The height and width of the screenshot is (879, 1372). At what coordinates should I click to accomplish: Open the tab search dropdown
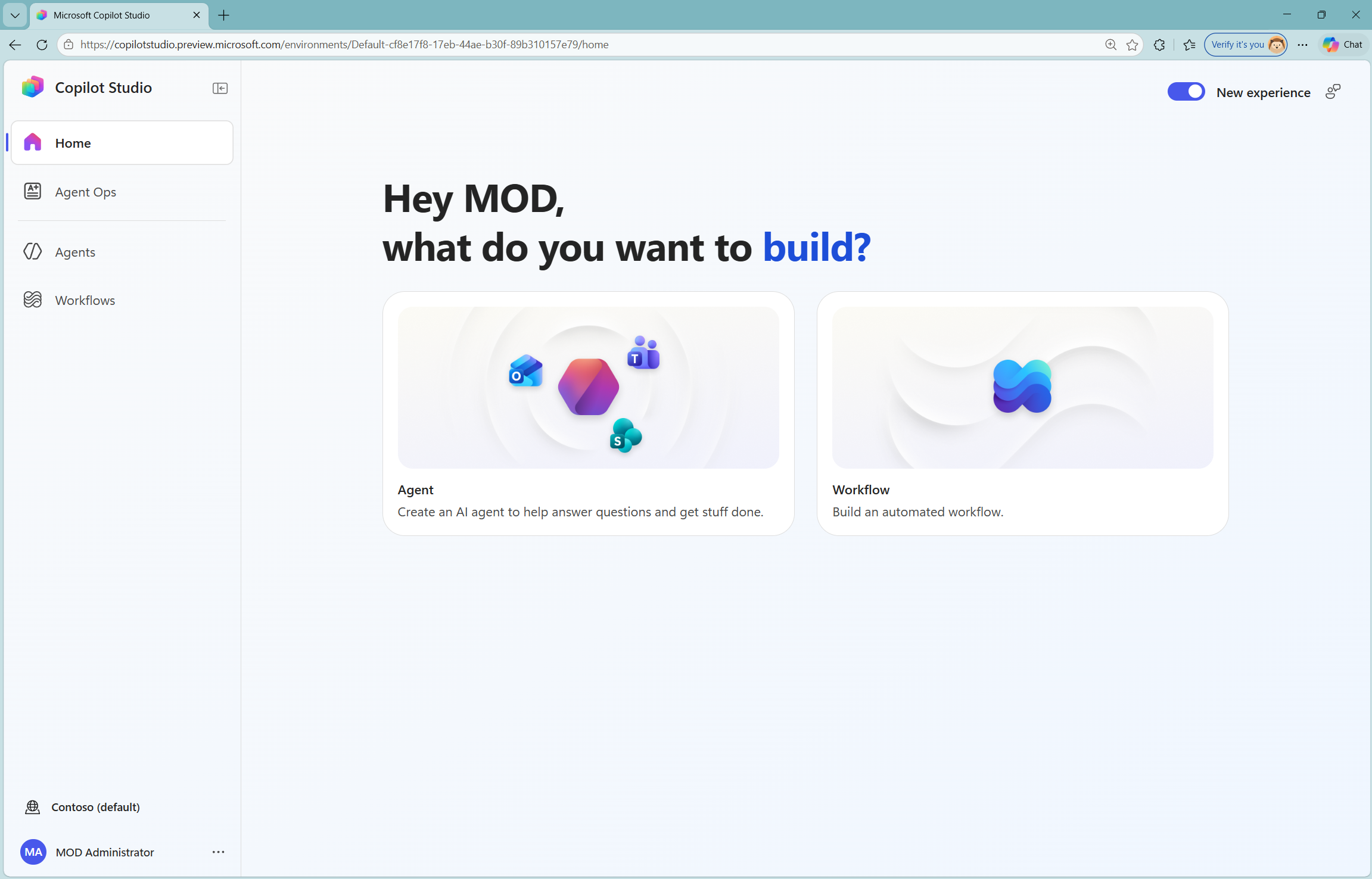click(x=15, y=15)
